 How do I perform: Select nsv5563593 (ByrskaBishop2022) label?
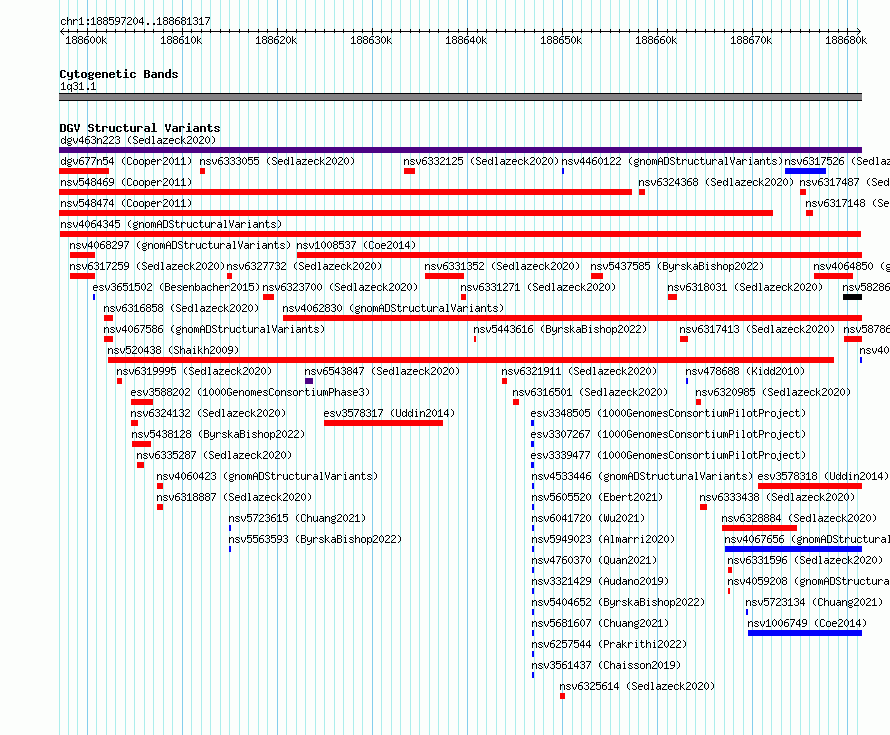(315, 539)
